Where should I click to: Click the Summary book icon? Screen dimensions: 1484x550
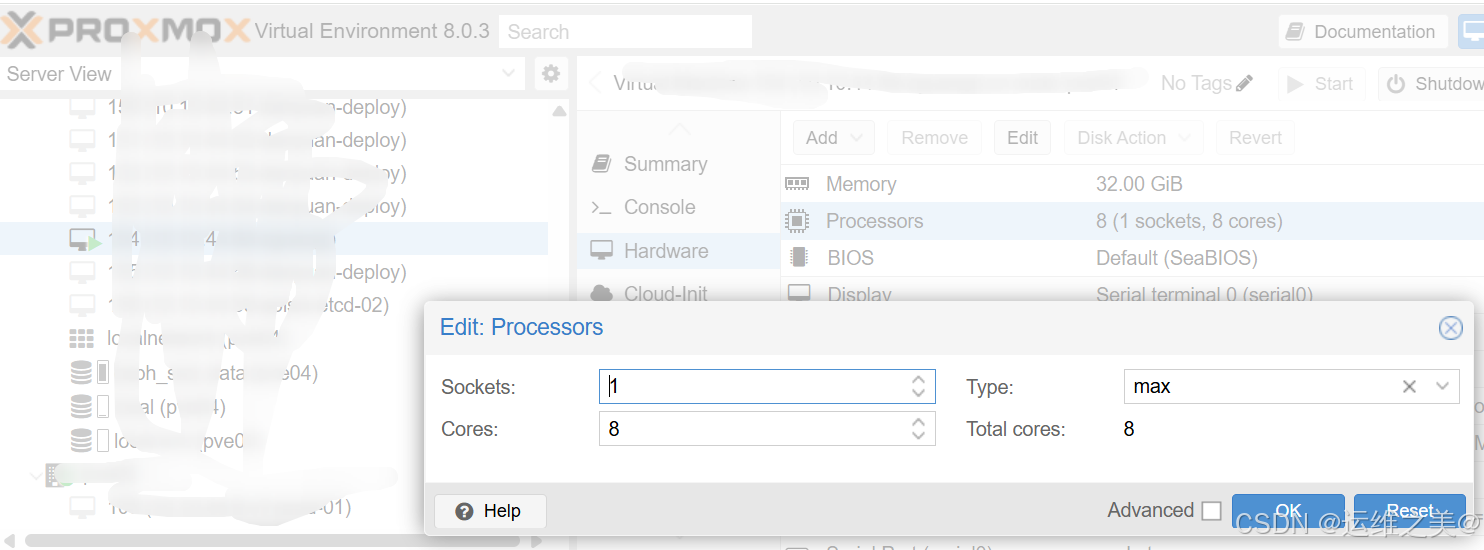[x=601, y=164]
